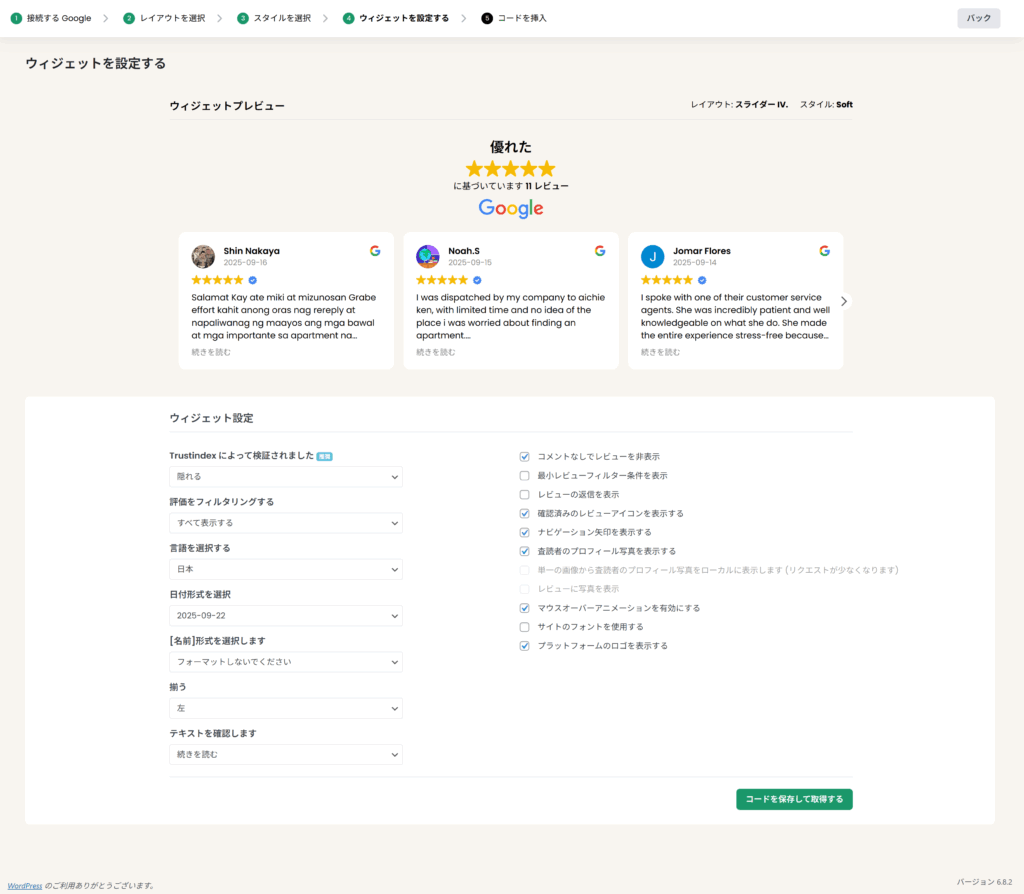Click Google icon on Shin Nakaya's review card
Image resolution: width=1024 pixels, height=894 pixels.
(x=375, y=251)
